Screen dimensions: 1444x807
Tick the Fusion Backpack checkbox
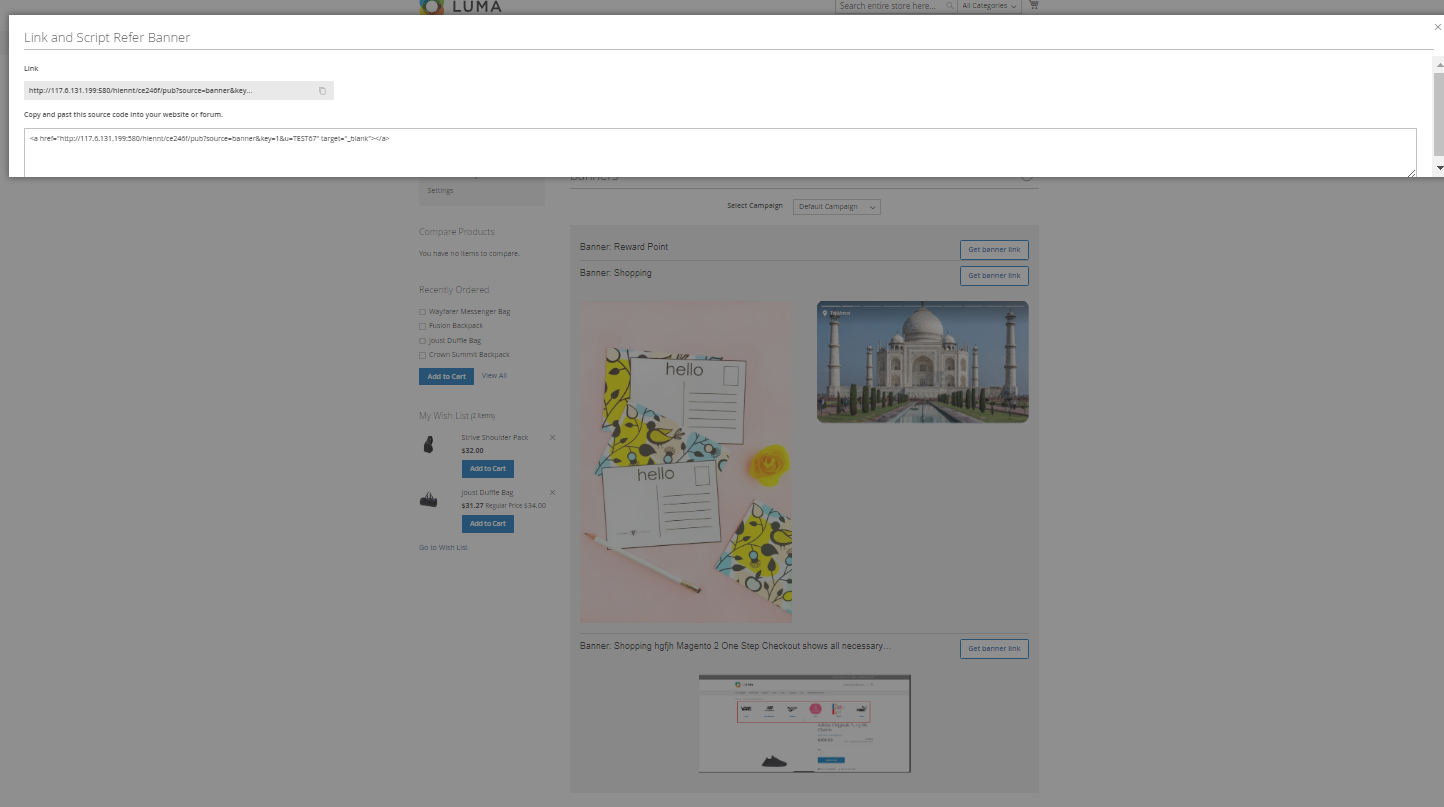[x=422, y=326]
